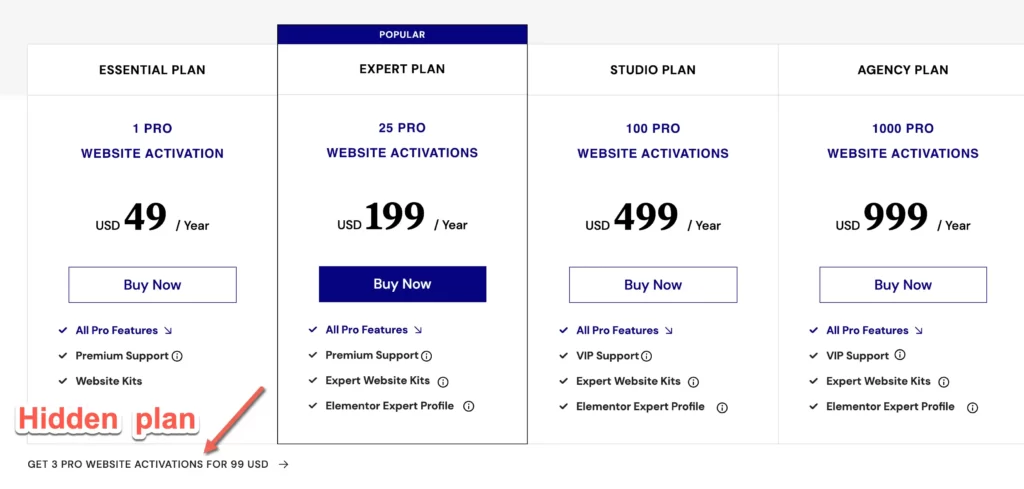Screen dimensions: 1024x489
Task: Click info icon beside Essential Premium Support
Action: [x=177, y=356]
